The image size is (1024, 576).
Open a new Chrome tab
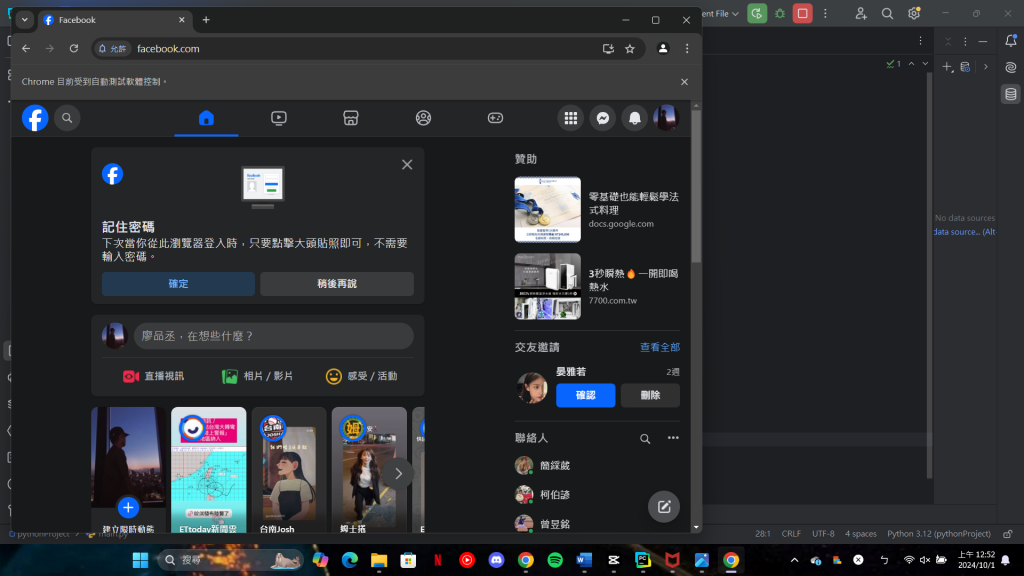[x=206, y=20]
